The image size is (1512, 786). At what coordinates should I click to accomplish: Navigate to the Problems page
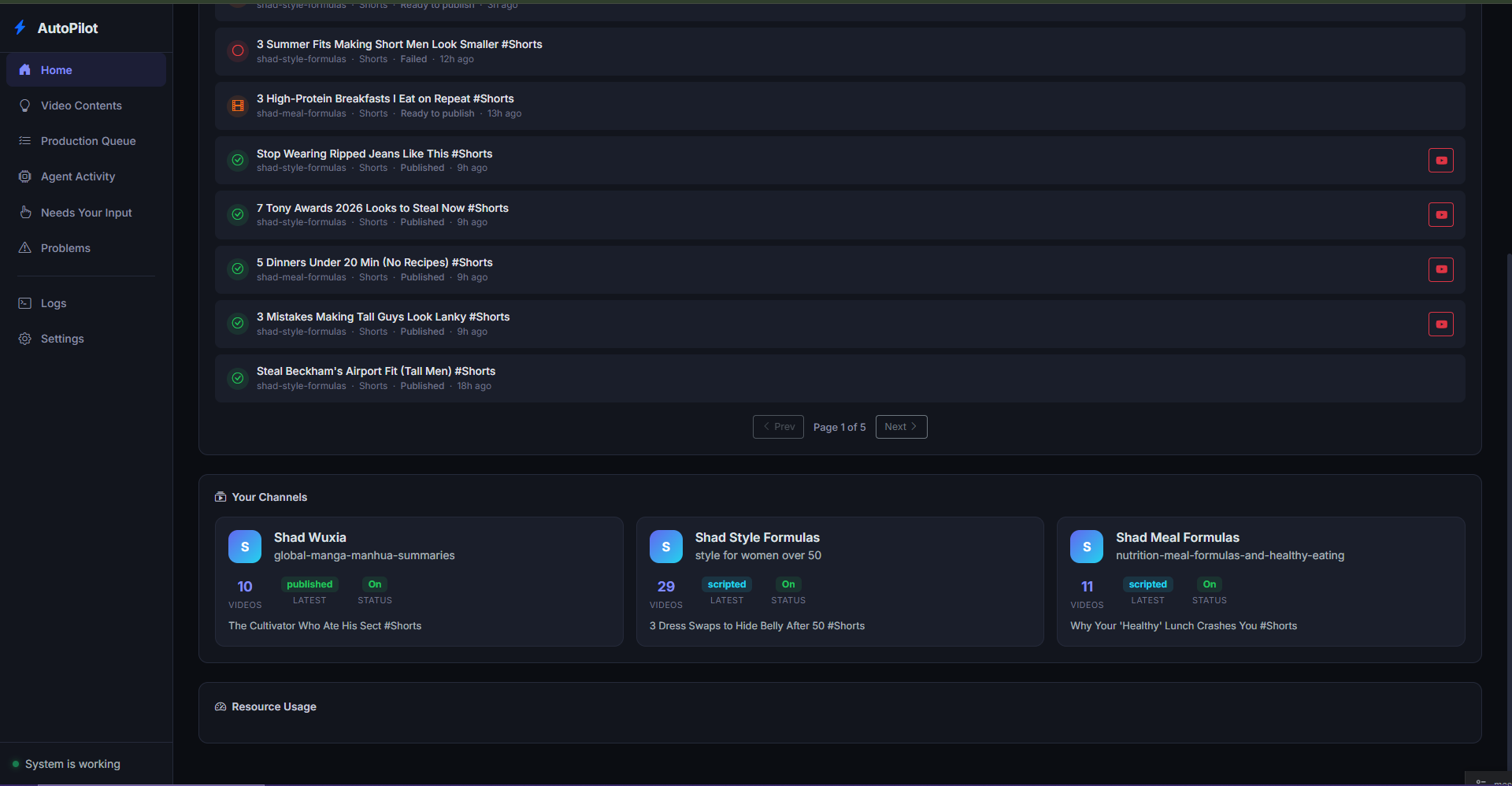(86, 248)
